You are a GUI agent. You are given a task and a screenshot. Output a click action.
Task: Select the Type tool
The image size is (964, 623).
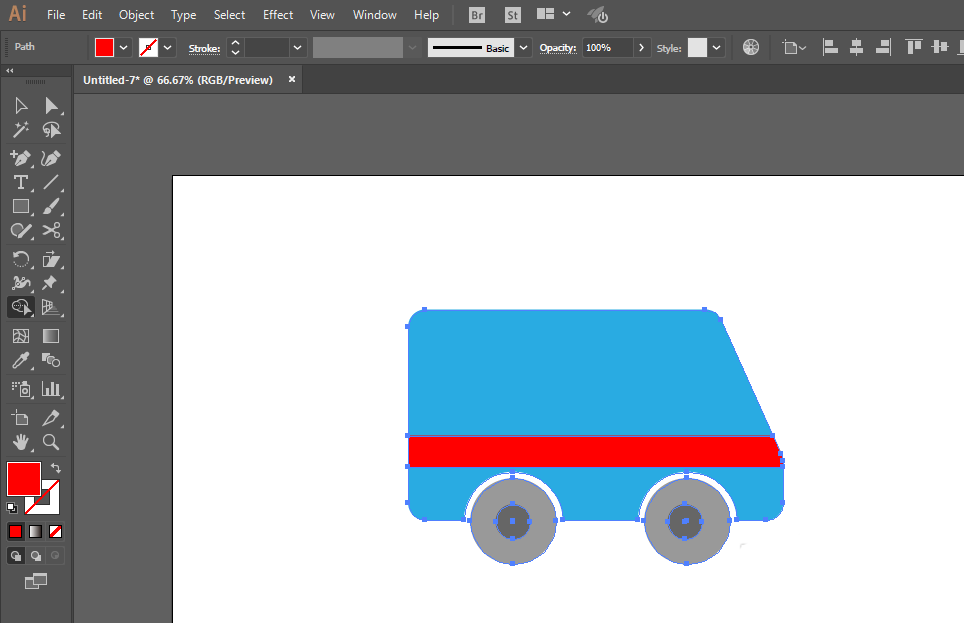point(20,182)
